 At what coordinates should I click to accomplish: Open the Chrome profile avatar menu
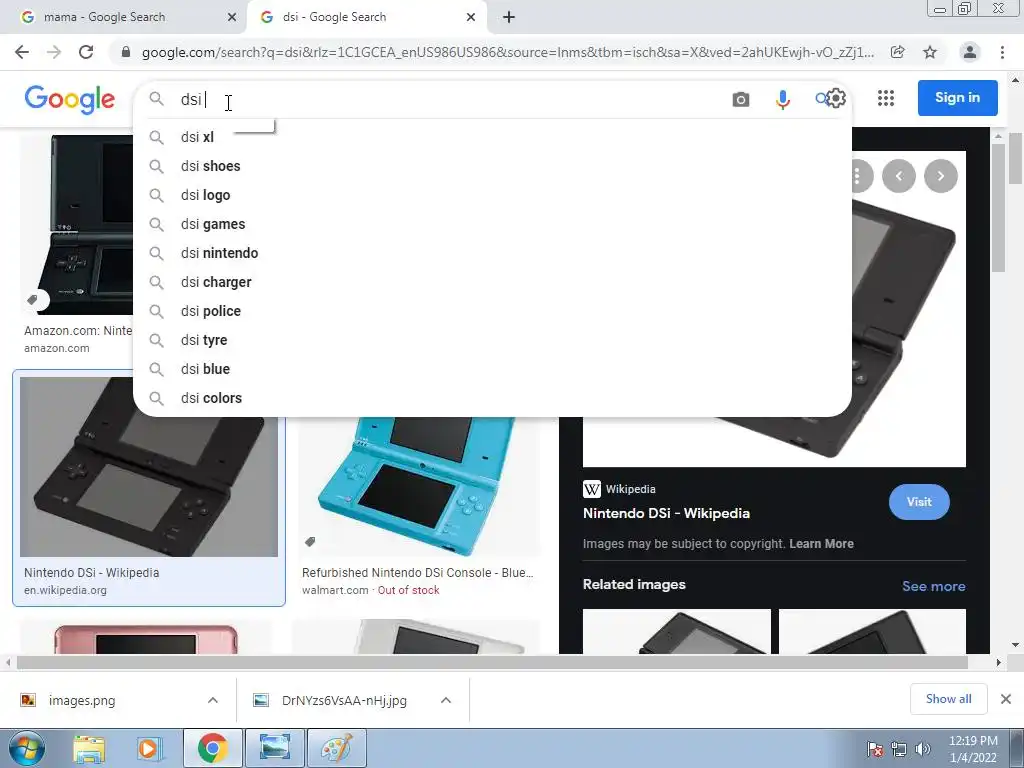970,52
